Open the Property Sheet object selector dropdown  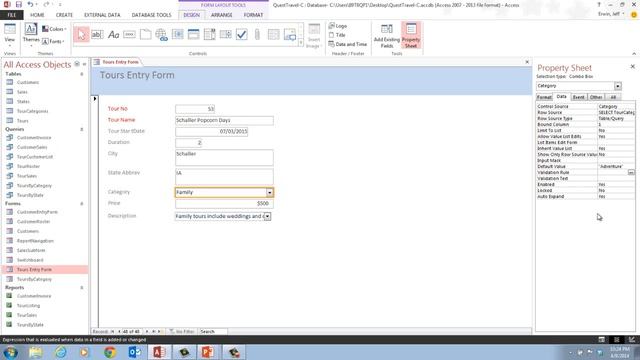coord(618,86)
